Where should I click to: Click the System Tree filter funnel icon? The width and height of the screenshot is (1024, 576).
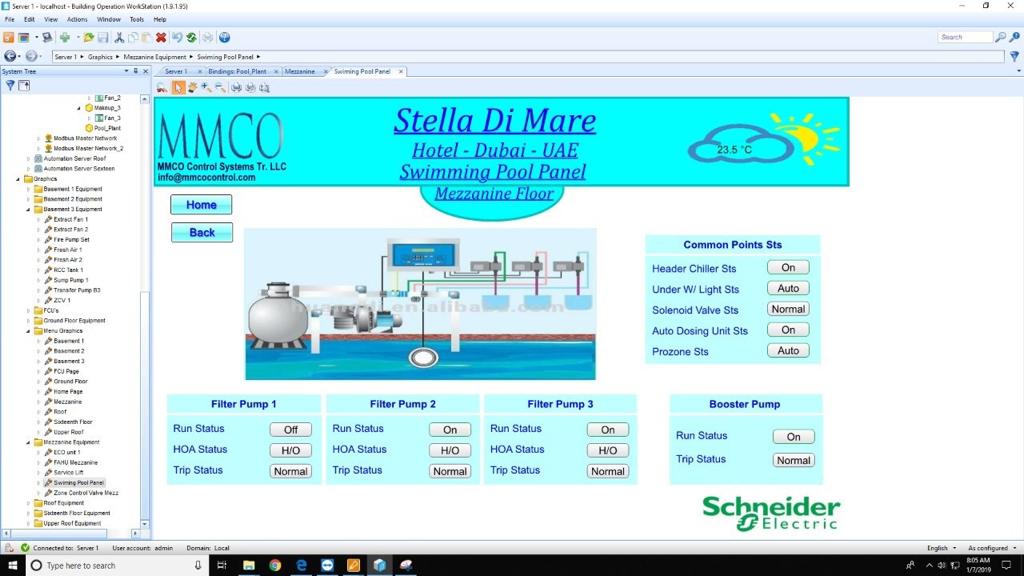(10, 86)
